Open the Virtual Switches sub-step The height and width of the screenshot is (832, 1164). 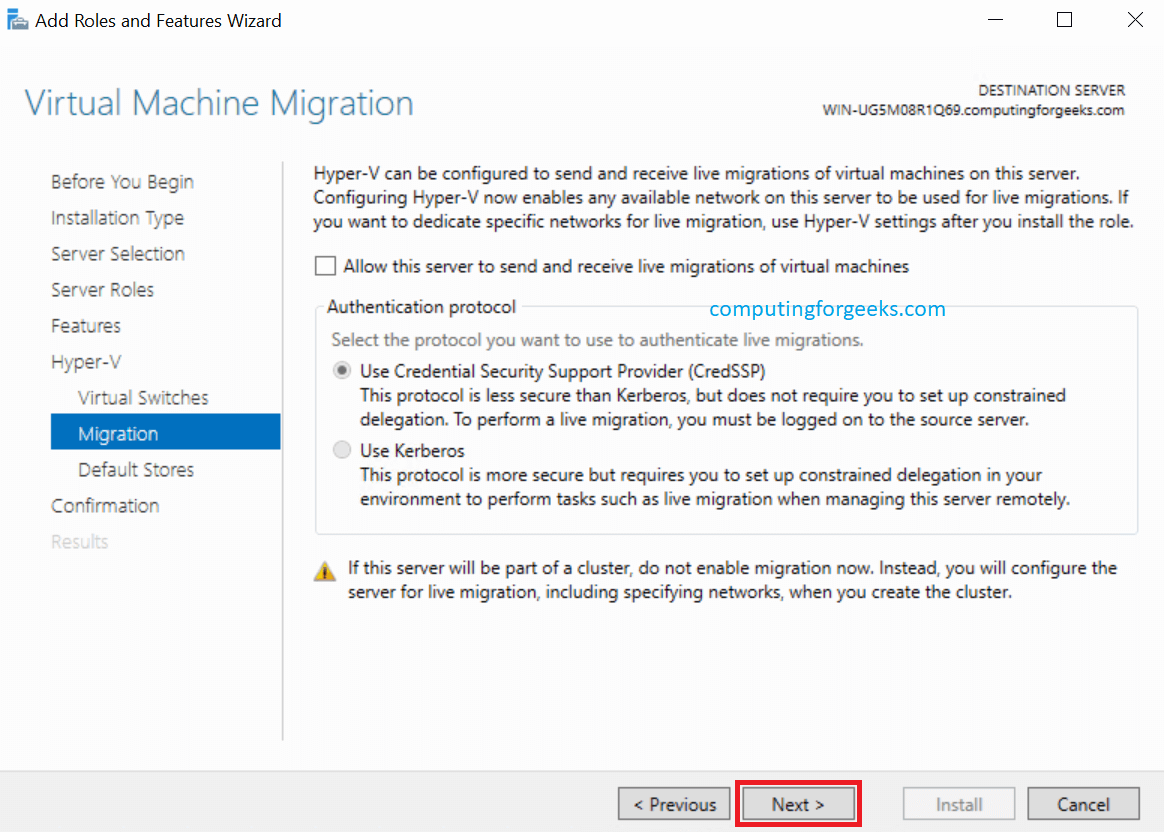(143, 398)
